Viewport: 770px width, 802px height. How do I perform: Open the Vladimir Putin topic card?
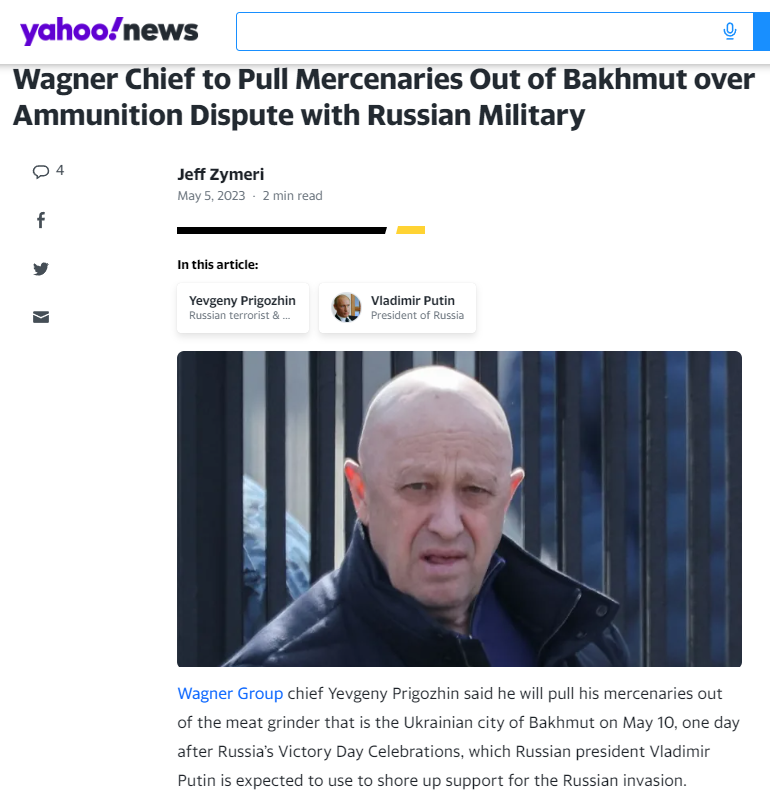click(x=398, y=308)
